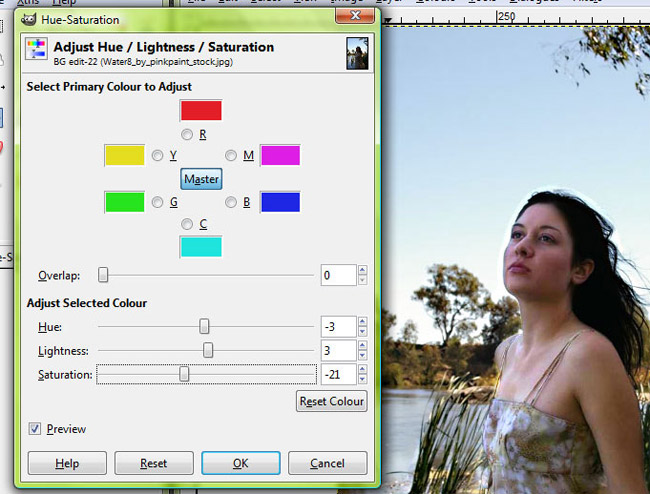The image size is (650, 494).
Task: Click the Lightness value field showing 3
Action: click(339, 351)
